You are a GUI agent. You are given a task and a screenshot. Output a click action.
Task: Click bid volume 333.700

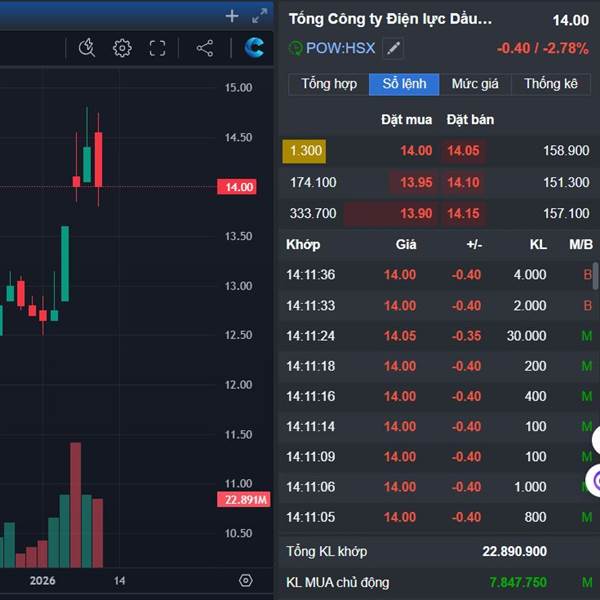click(x=313, y=214)
